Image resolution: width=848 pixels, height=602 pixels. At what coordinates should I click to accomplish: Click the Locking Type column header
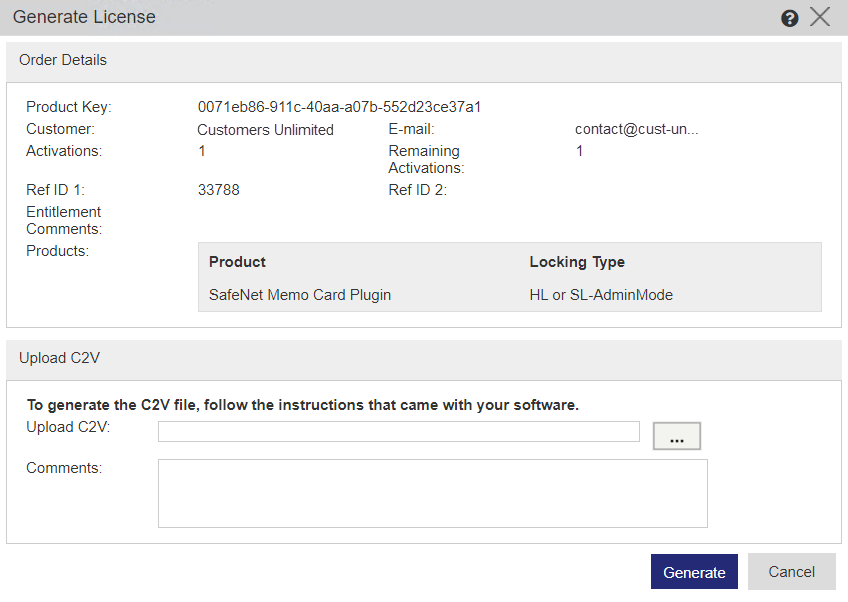pyautogui.click(x=577, y=261)
